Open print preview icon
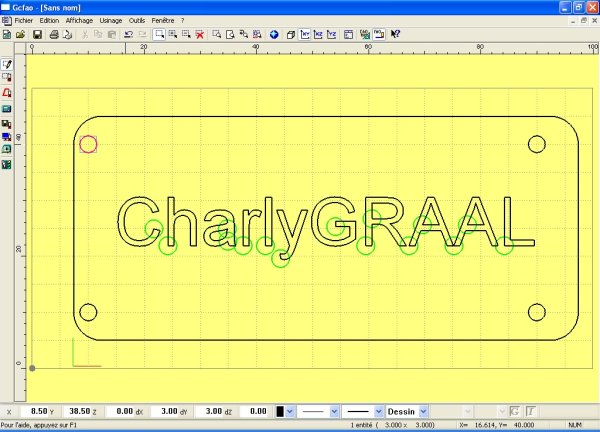The width and height of the screenshot is (600, 432). click(x=67, y=35)
